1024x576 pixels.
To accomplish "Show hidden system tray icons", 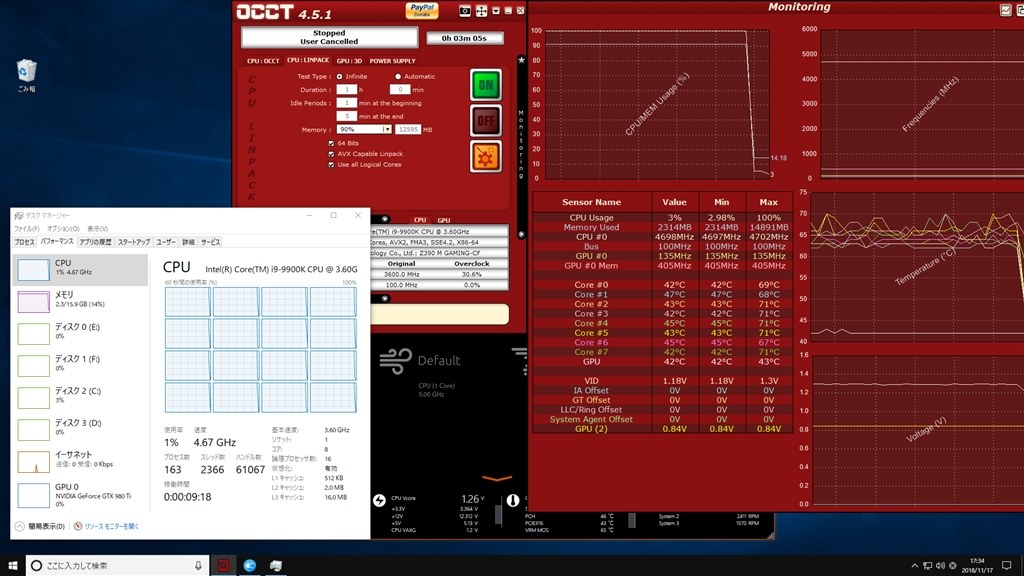I will (914, 566).
